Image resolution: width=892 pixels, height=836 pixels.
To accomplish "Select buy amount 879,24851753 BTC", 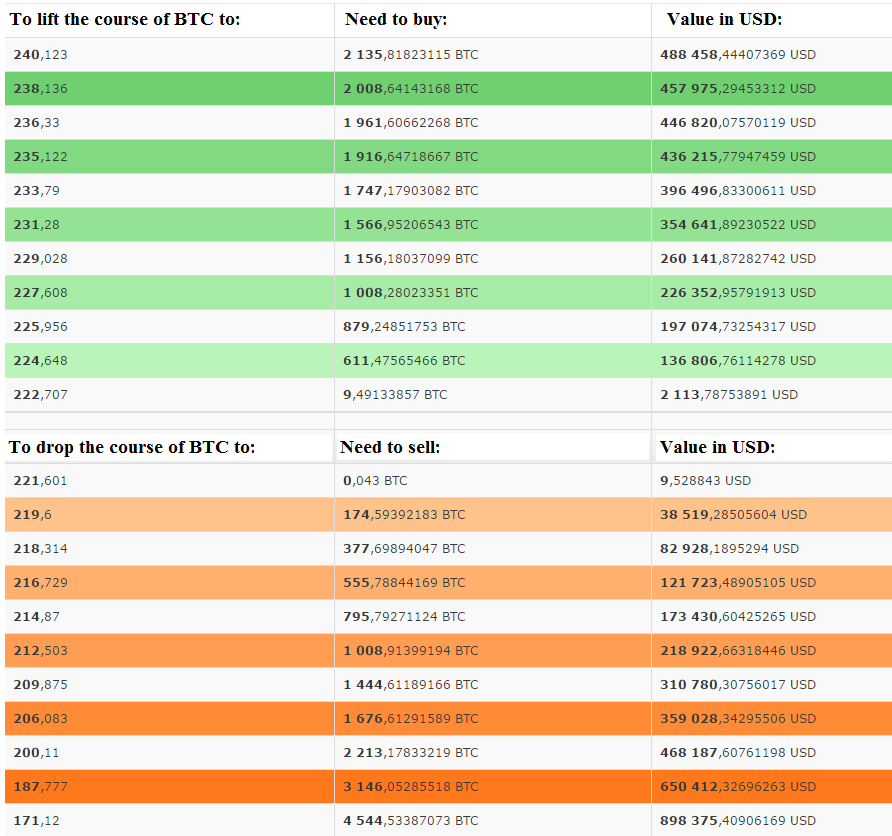I will (404, 327).
